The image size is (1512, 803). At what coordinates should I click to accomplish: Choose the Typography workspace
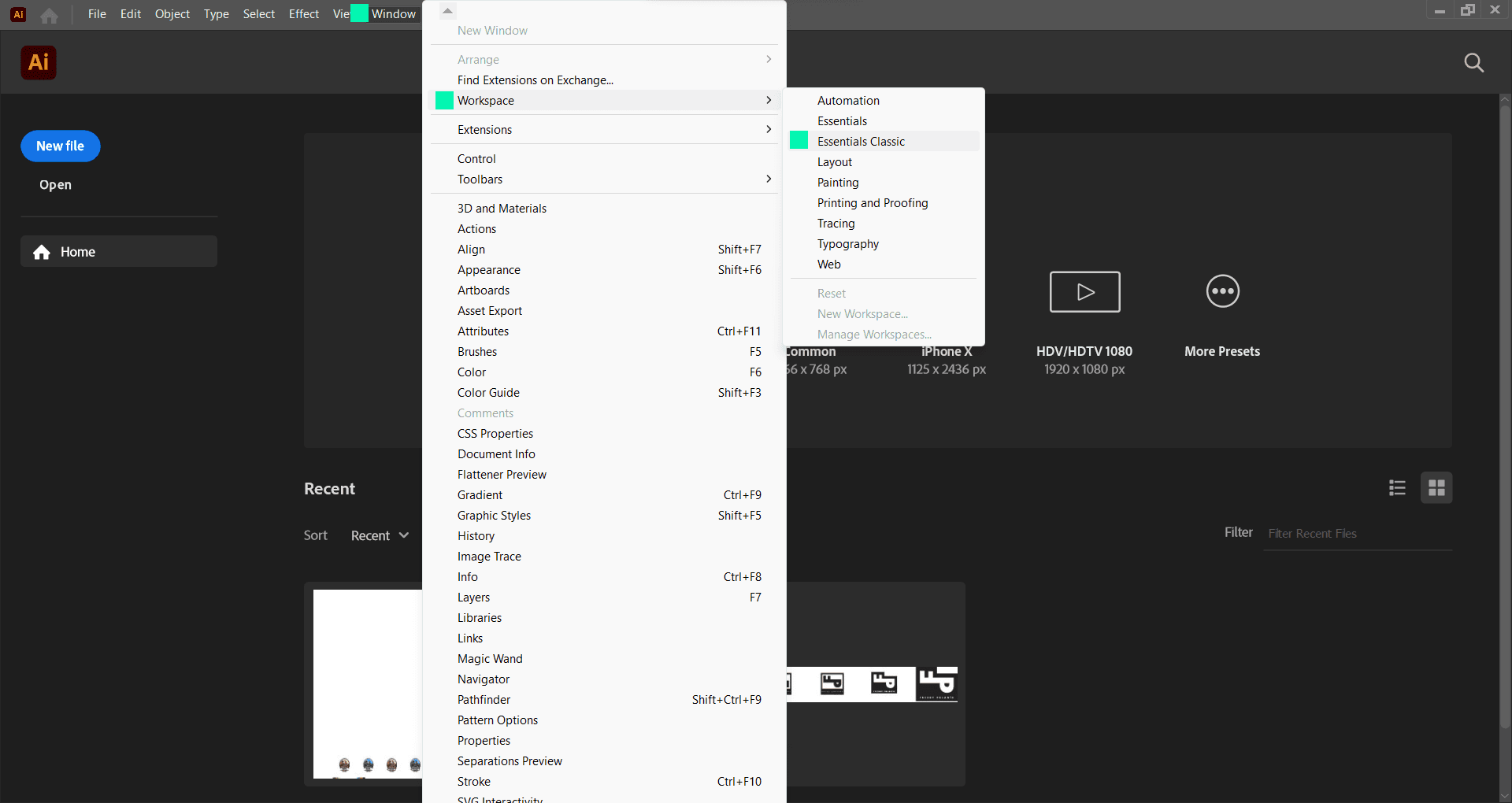(883, 243)
